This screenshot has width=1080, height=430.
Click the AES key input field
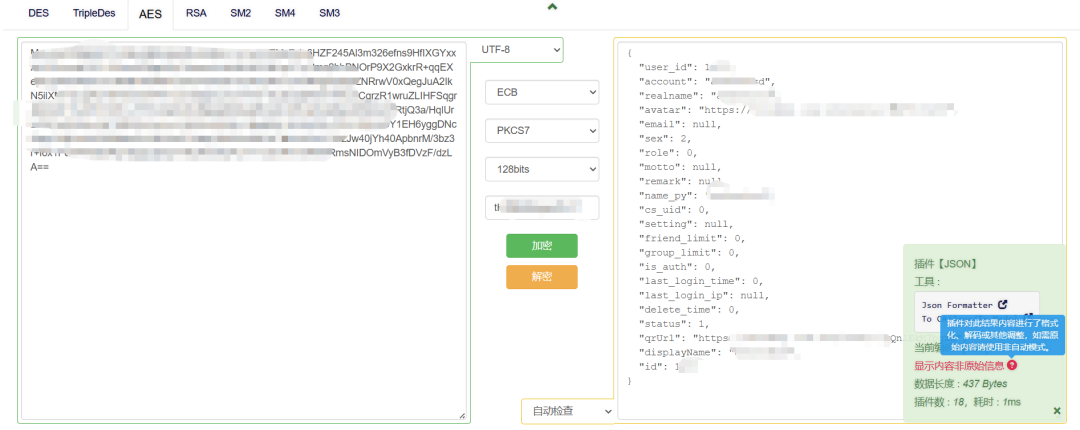[542, 207]
